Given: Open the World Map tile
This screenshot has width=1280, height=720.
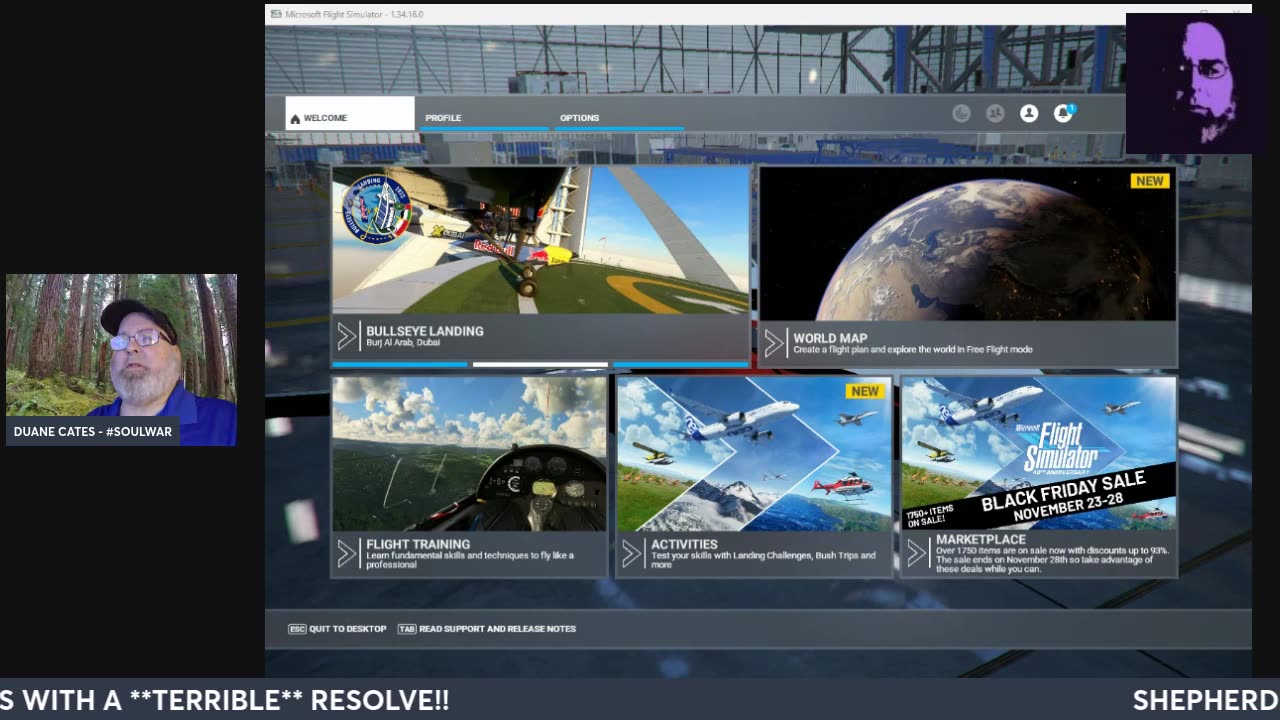Looking at the screenshot, I should click(x=968, y=266).
